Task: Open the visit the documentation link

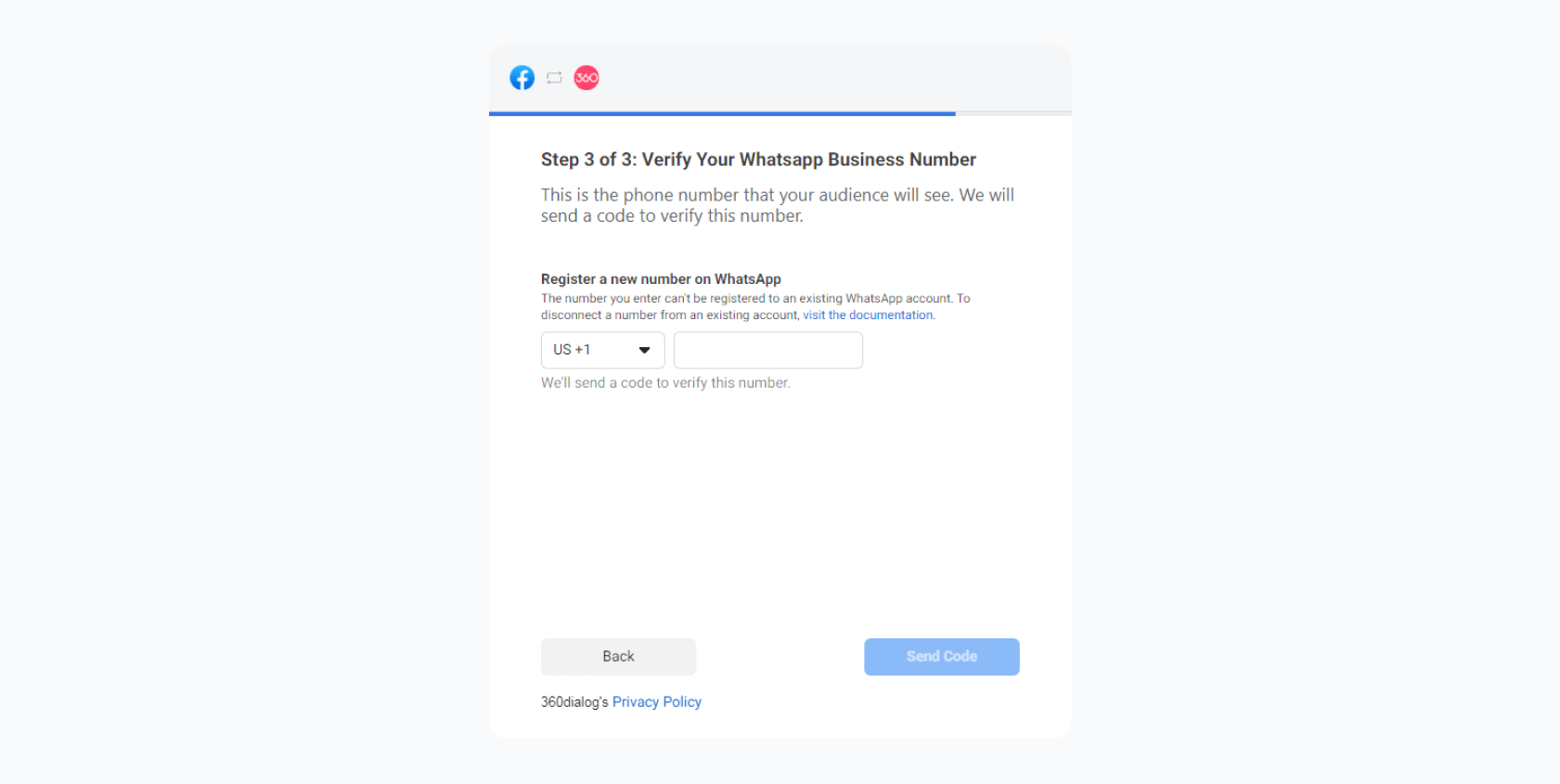Action: pos(868,315)
